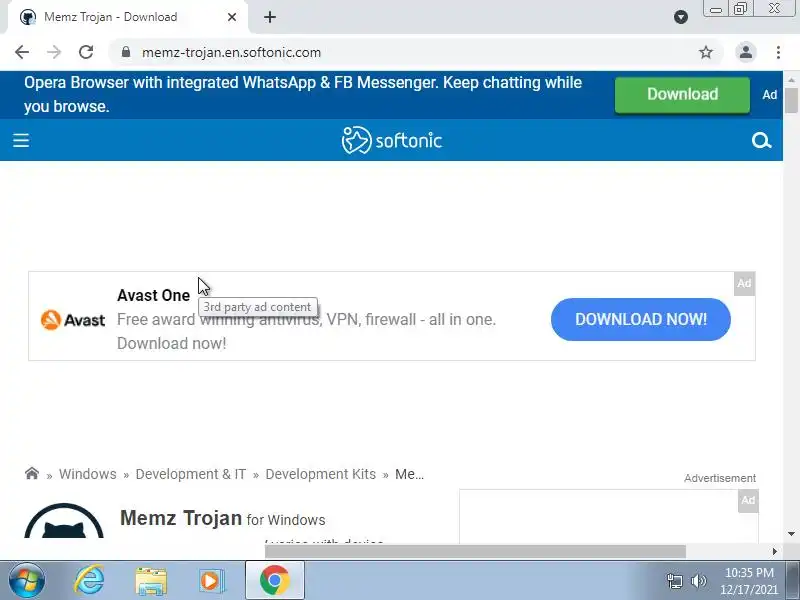
Task: Open the Windows breadcrumb link
Action: pos(88,474)
